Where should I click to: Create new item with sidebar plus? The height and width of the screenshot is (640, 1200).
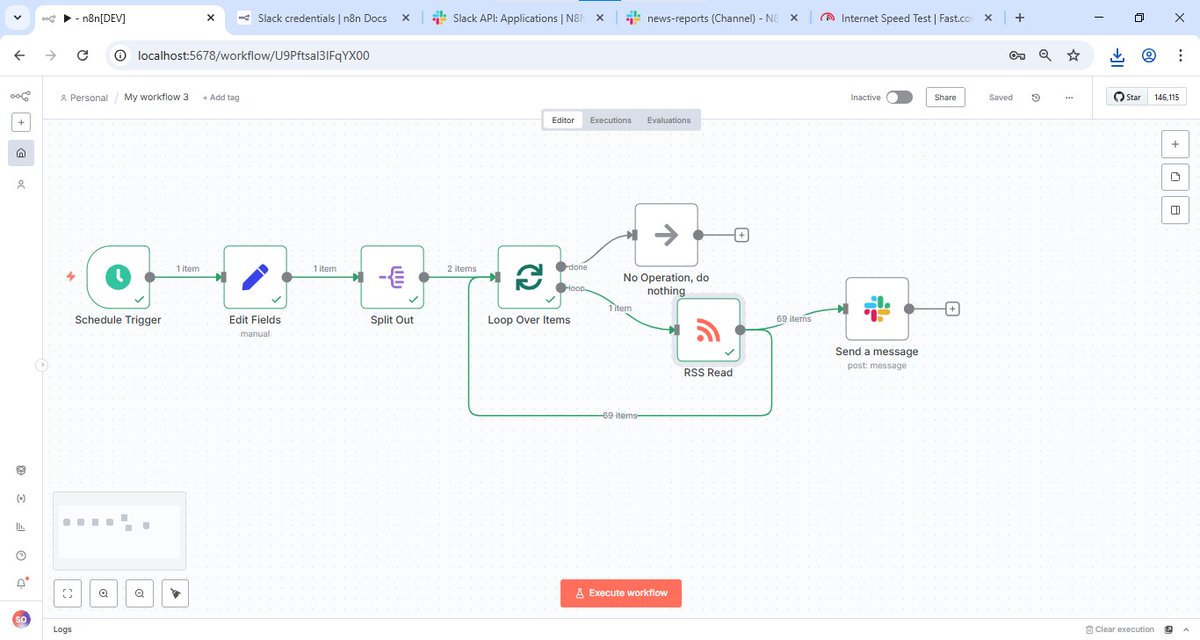pos(21,122)
